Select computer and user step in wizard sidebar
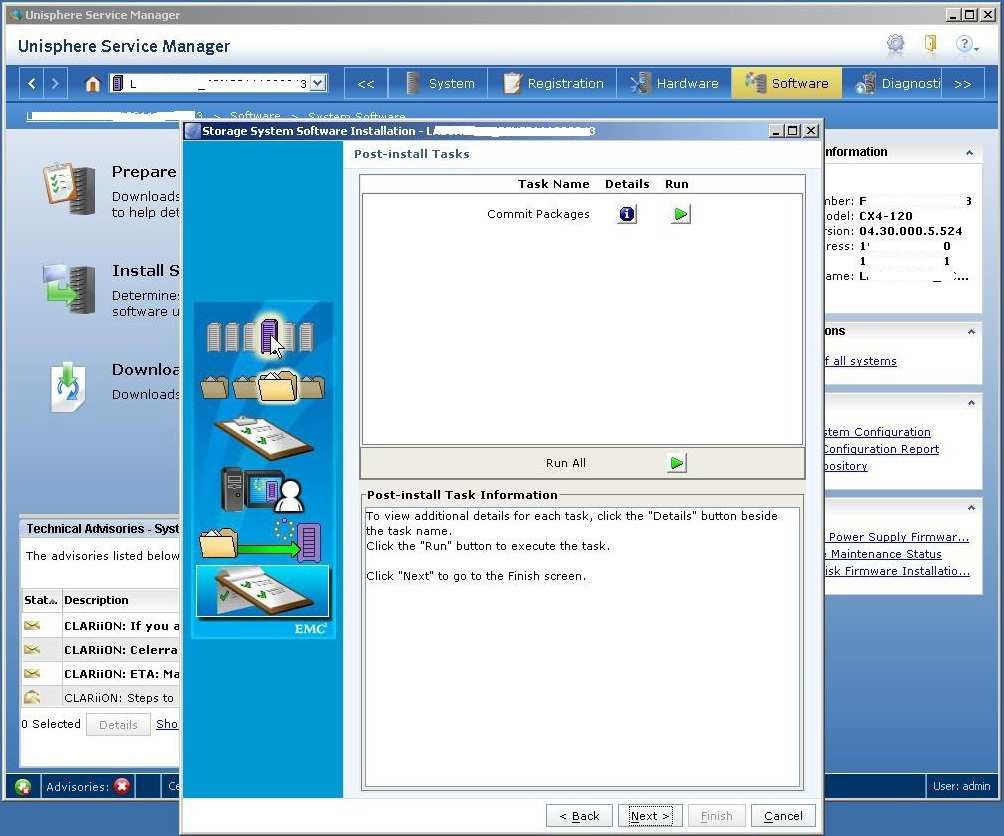The image size is (1004, 836). coord(263,490)
